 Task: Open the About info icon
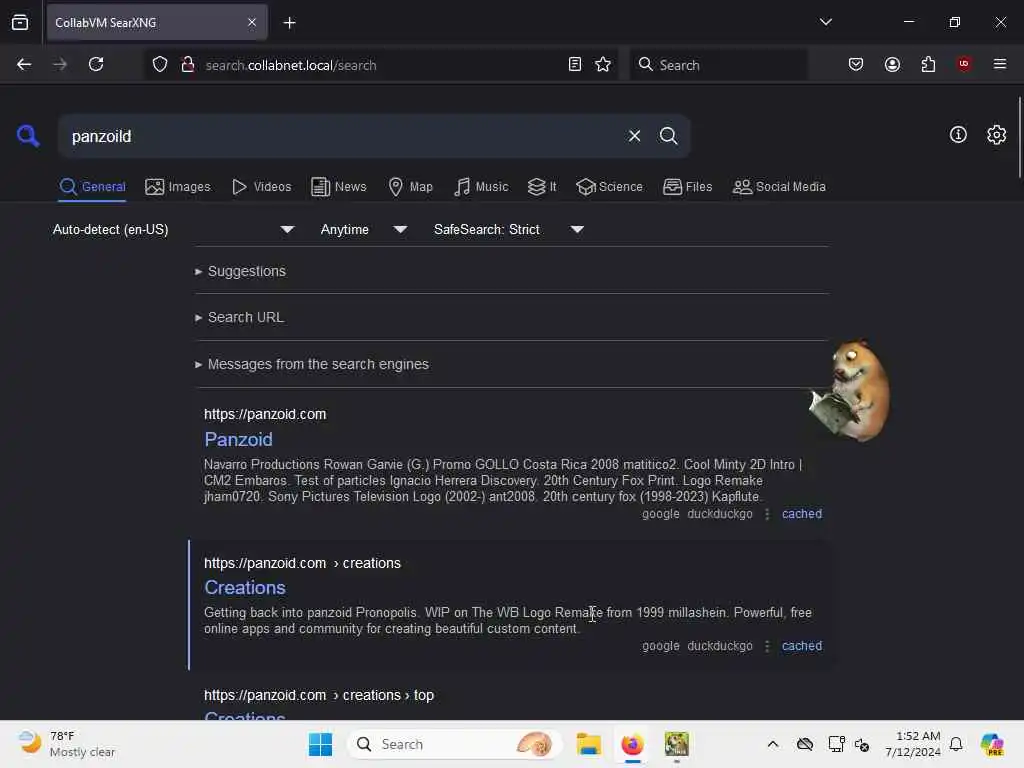click(958, 135)
